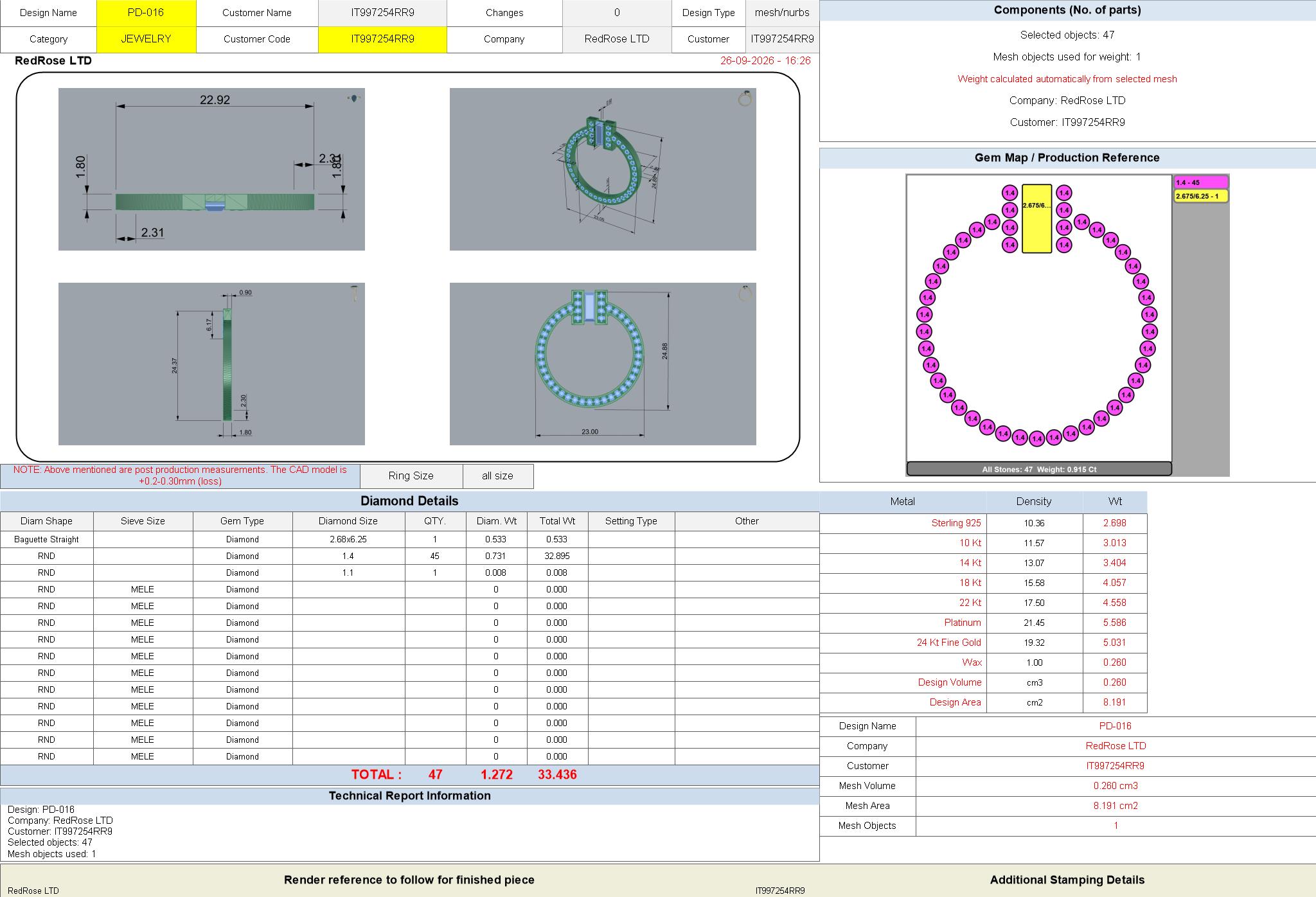Click the Sterling 925 metal row label

point(956,523)
